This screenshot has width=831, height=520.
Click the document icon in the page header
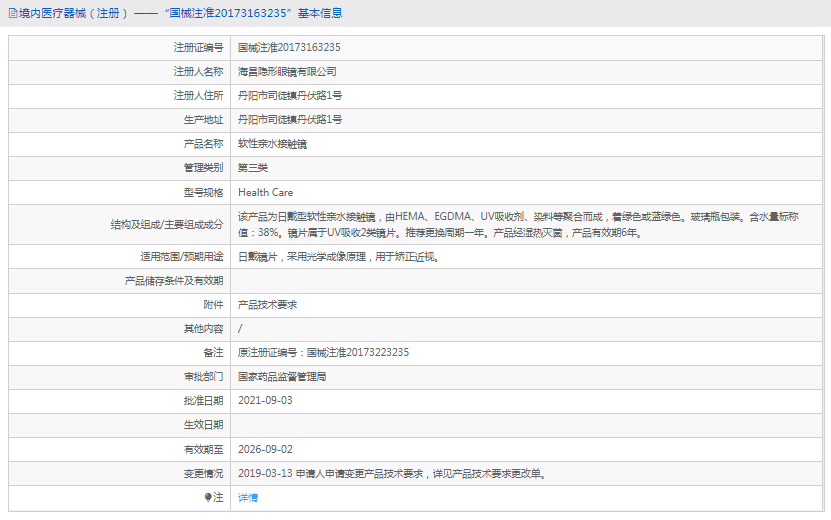[x=13, y=13]
